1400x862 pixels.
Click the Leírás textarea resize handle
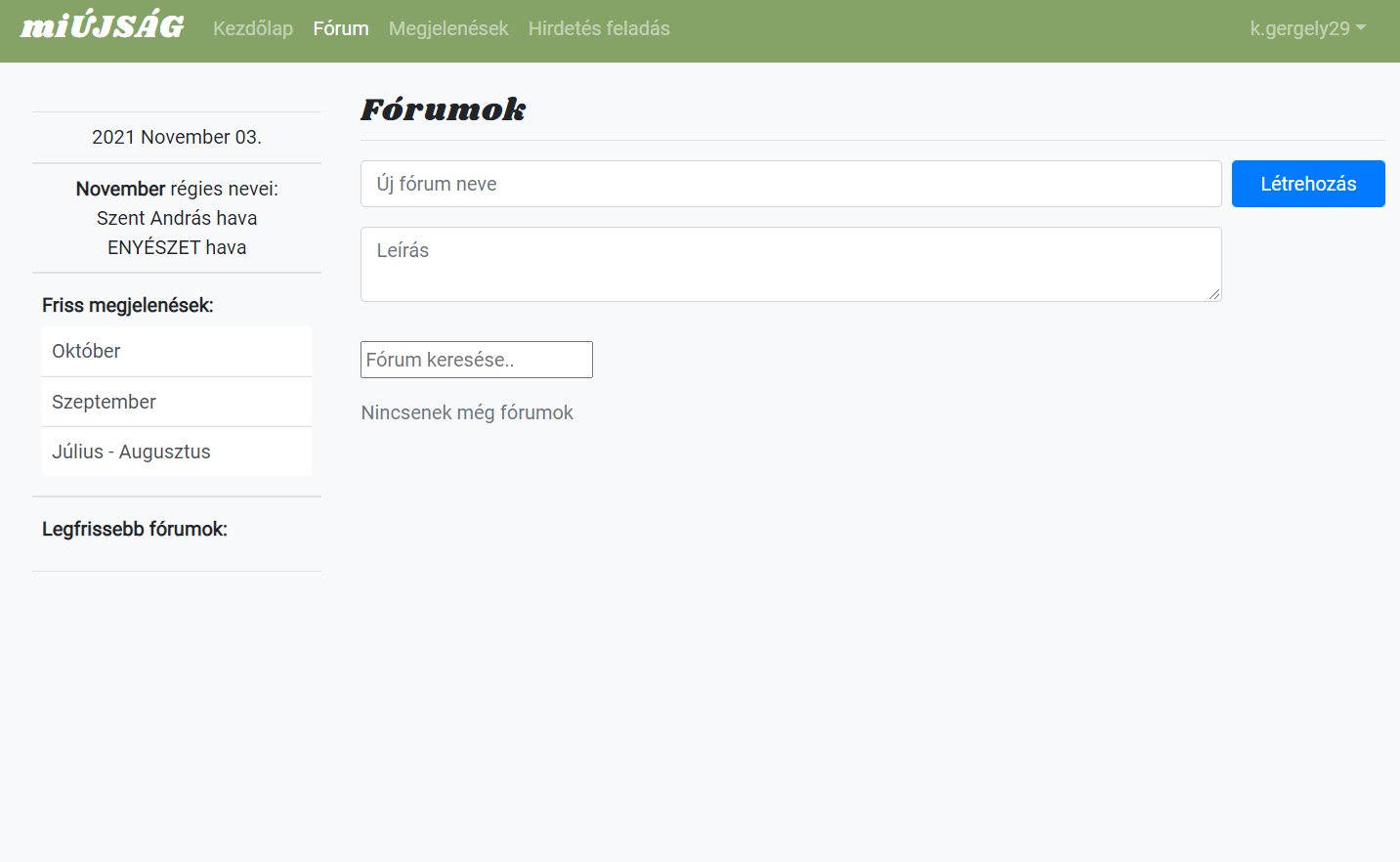(1214, 294)
